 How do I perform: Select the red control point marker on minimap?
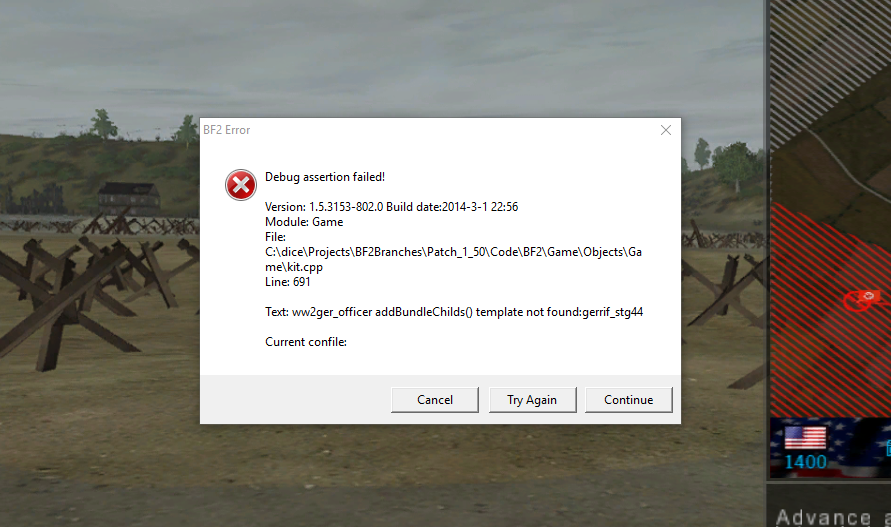(861, 300)
